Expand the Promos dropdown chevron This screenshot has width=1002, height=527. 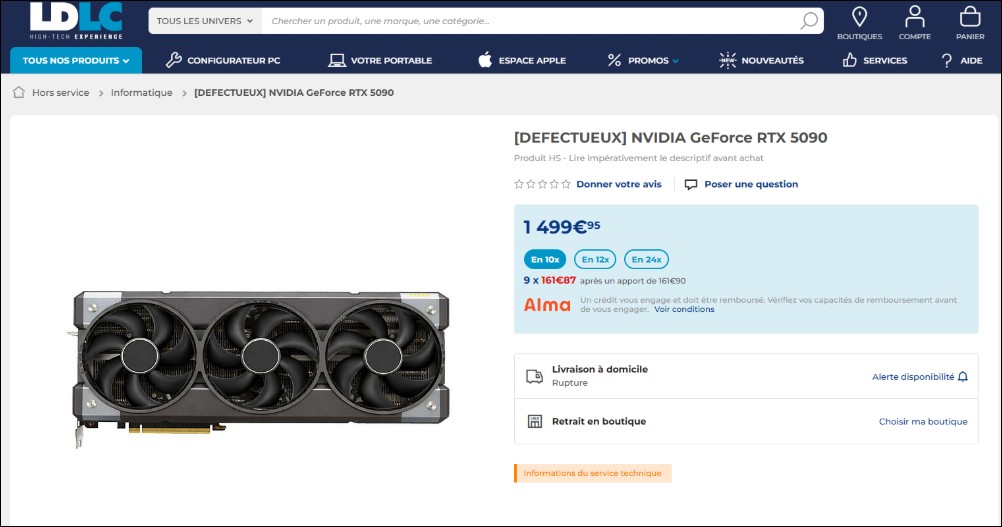[x=675, y=61]
